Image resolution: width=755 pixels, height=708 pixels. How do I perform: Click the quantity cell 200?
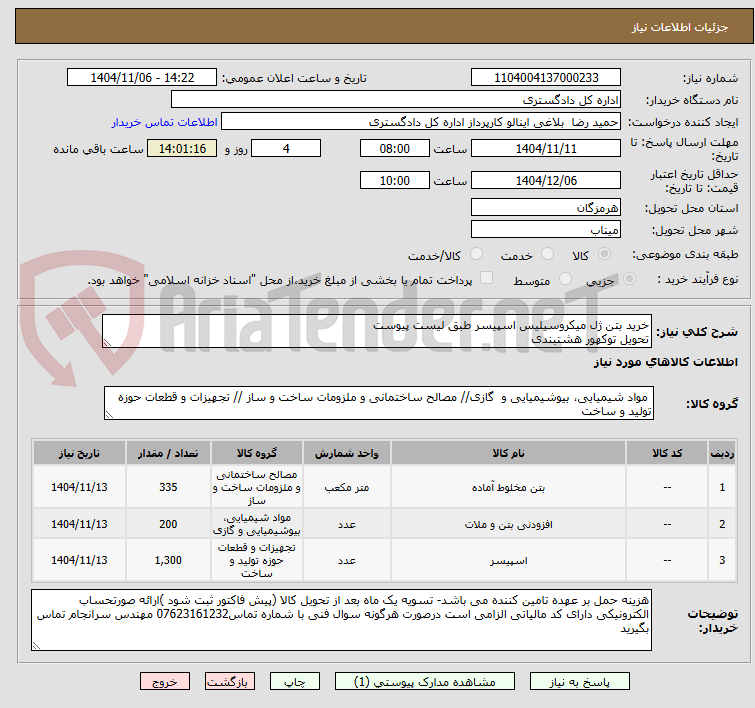pos(168,524)
